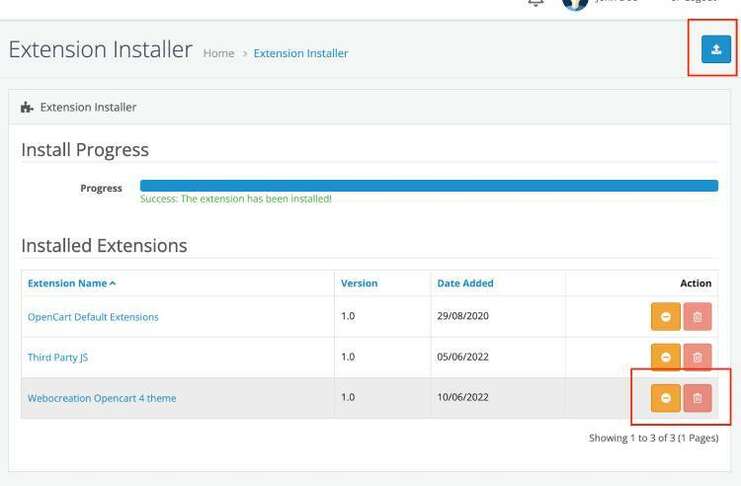741x486 pixels.
Task: Go to Home breadcrumb link
Action: pyautogui.click(x=218, y=53)
